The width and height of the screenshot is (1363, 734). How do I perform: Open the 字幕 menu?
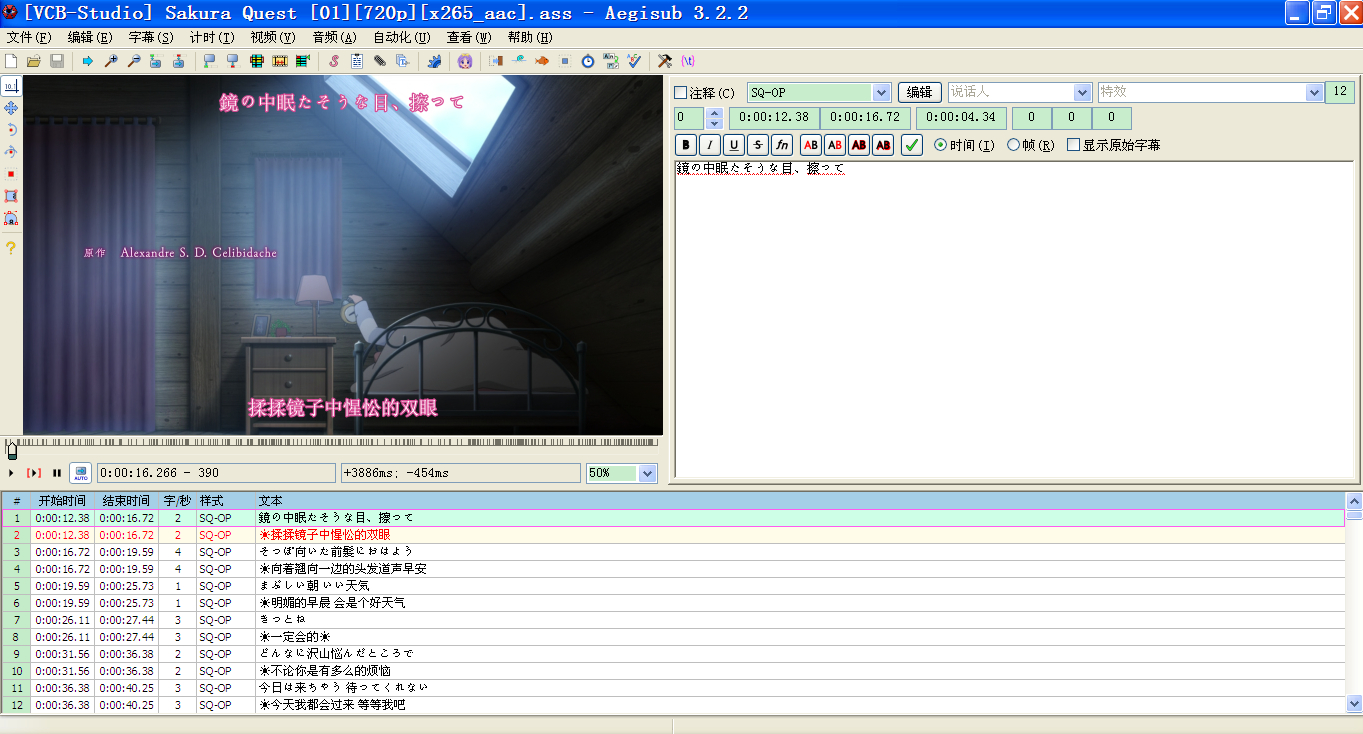coord(151,37)
